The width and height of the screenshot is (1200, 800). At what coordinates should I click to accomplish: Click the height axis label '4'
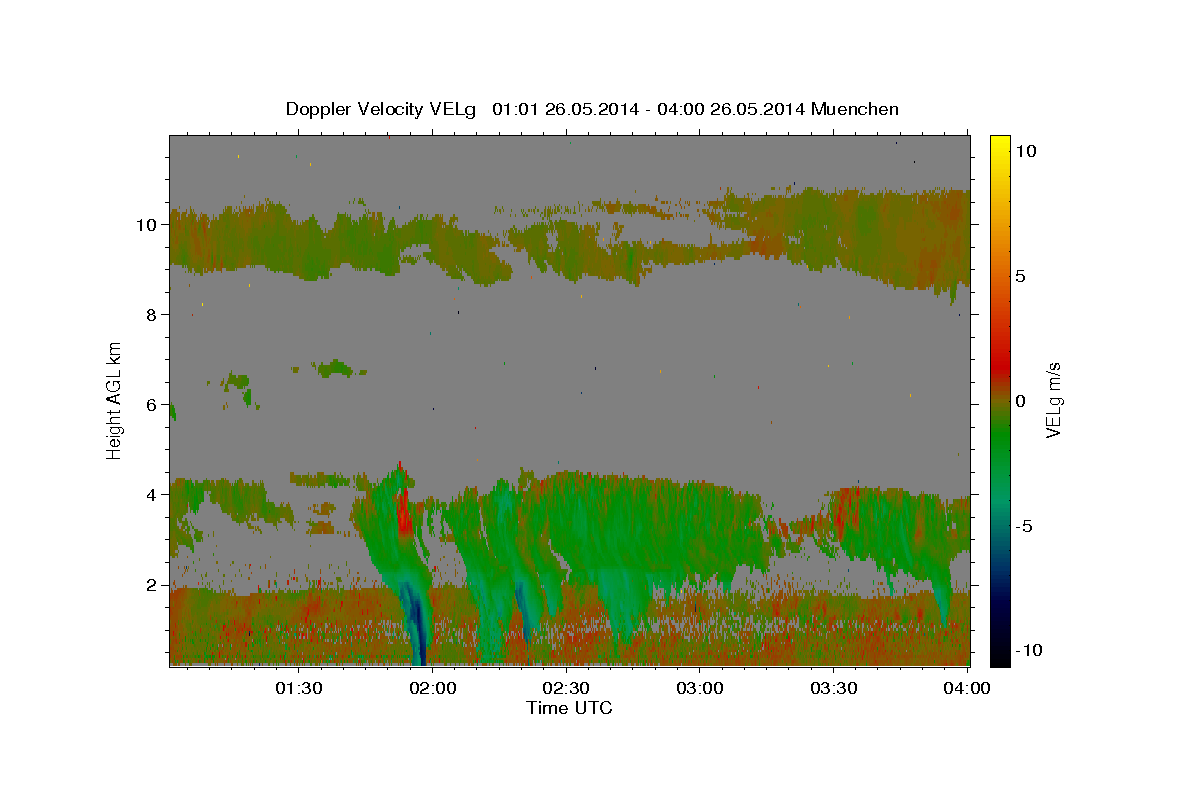tap(153, 495)
